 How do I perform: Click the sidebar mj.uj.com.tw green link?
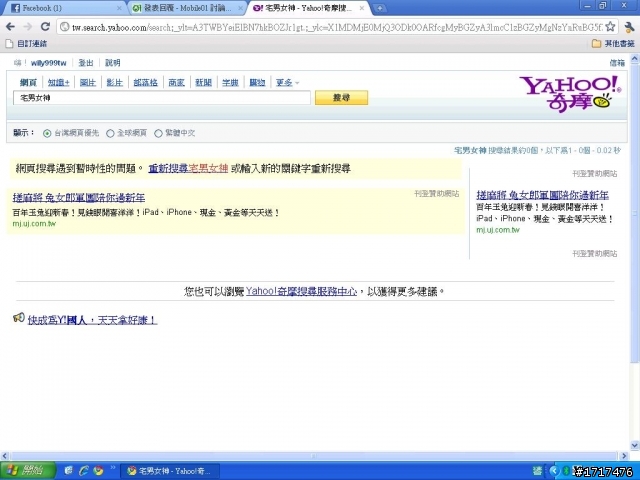click(x=498, y=230)
